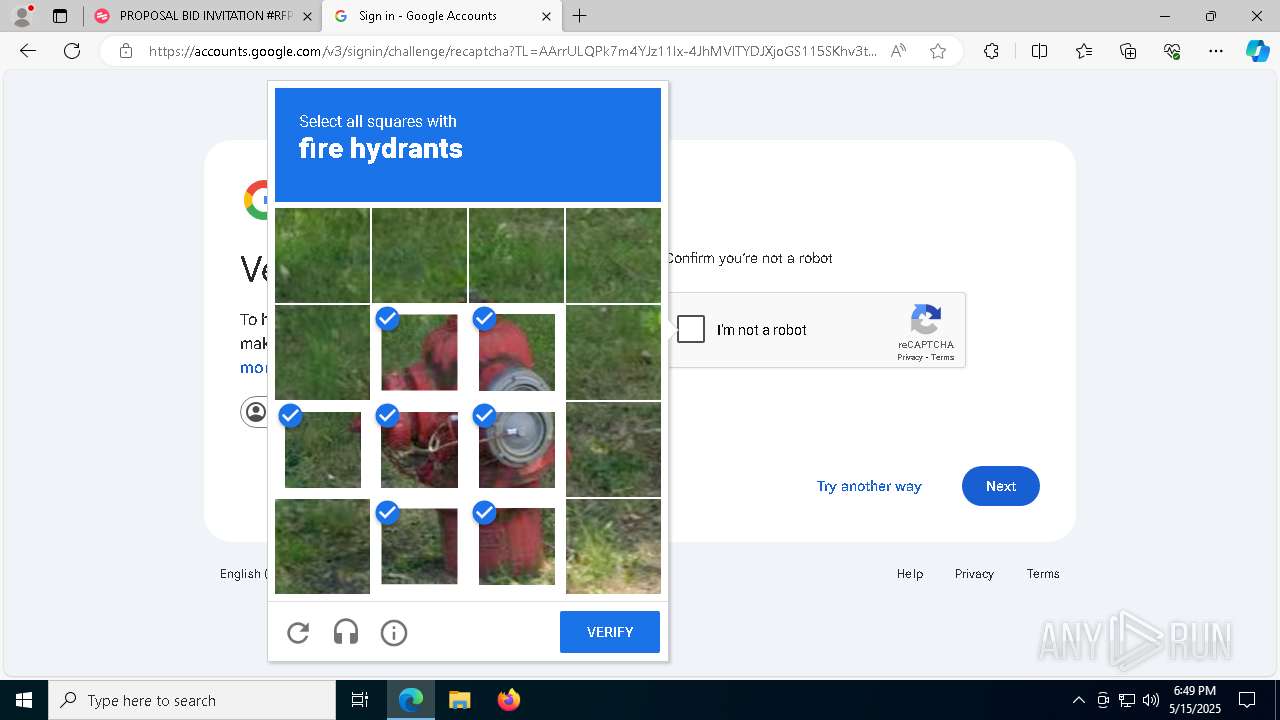Close the Sign in - Google Accounts tab
1280x720 pixels.
[x=546, y=16]
